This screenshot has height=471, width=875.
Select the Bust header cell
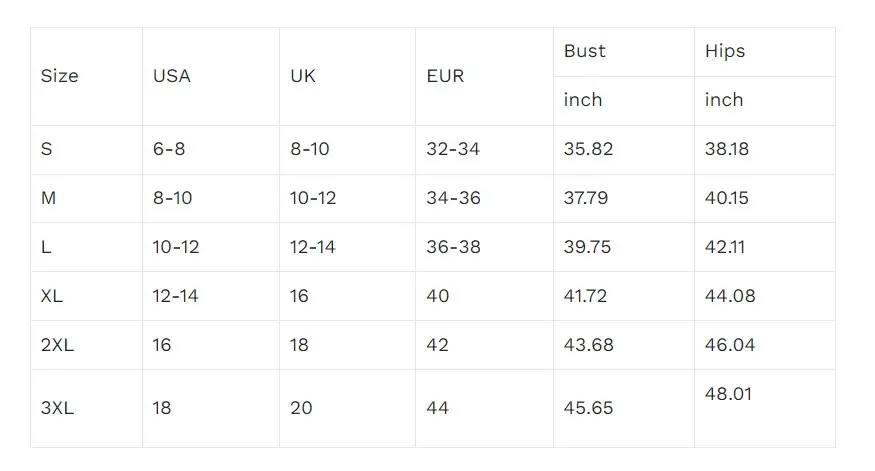pyautogui.click(x=584, y=51)
